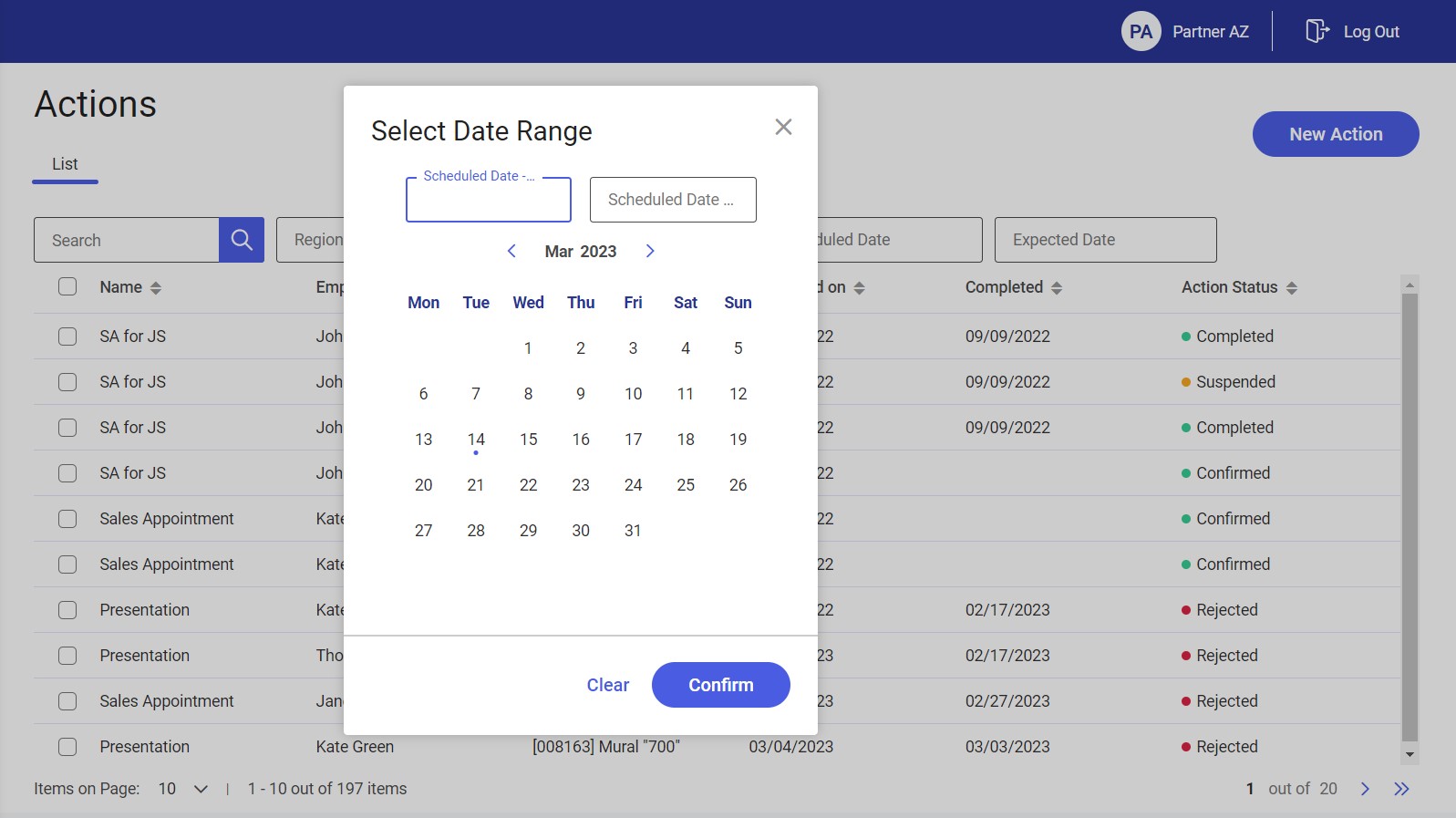This screenshot has height=818, width=1456.
Task: Click the Action Status column header
Action: tap(1230, 287)
